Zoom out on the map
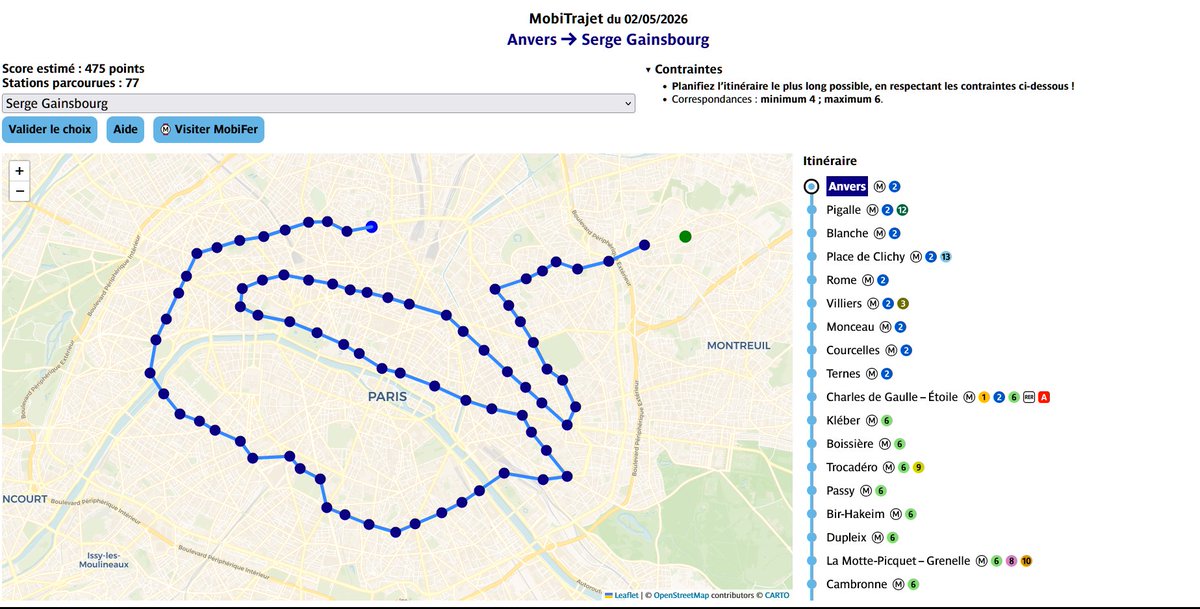The image size is (1200, 609). pyautogui.click(x=19, y=191)
